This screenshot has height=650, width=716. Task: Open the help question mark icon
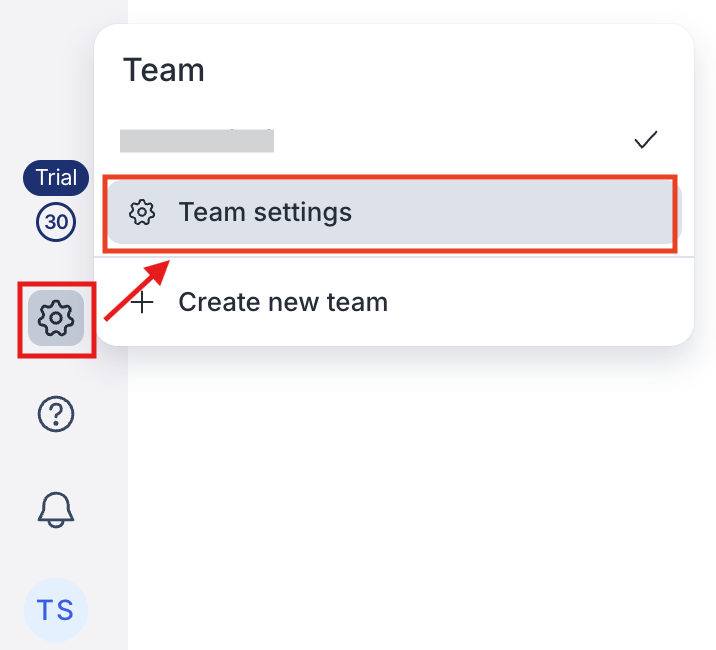[56, 413]
